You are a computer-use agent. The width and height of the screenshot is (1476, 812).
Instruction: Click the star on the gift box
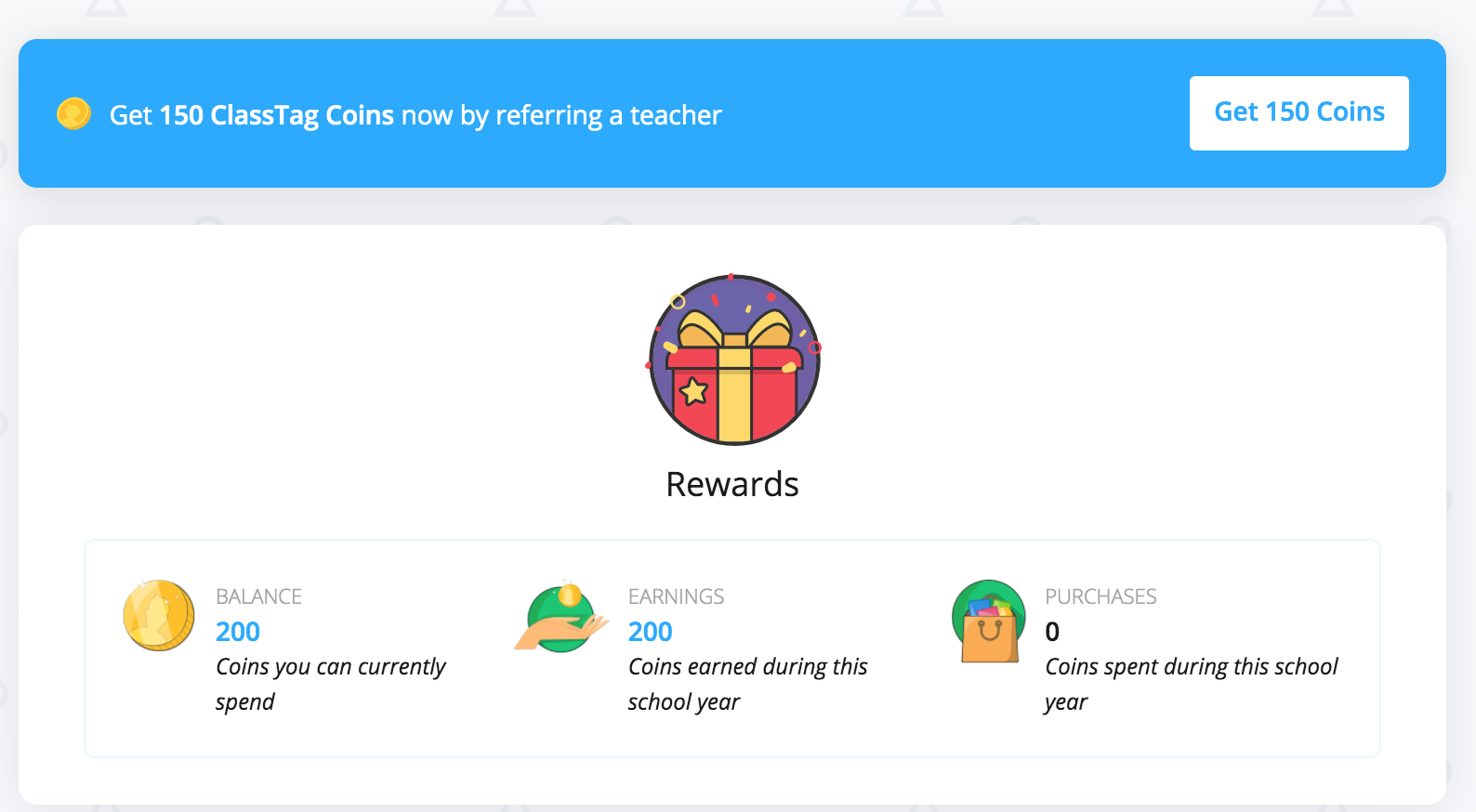tap(693, 392)
